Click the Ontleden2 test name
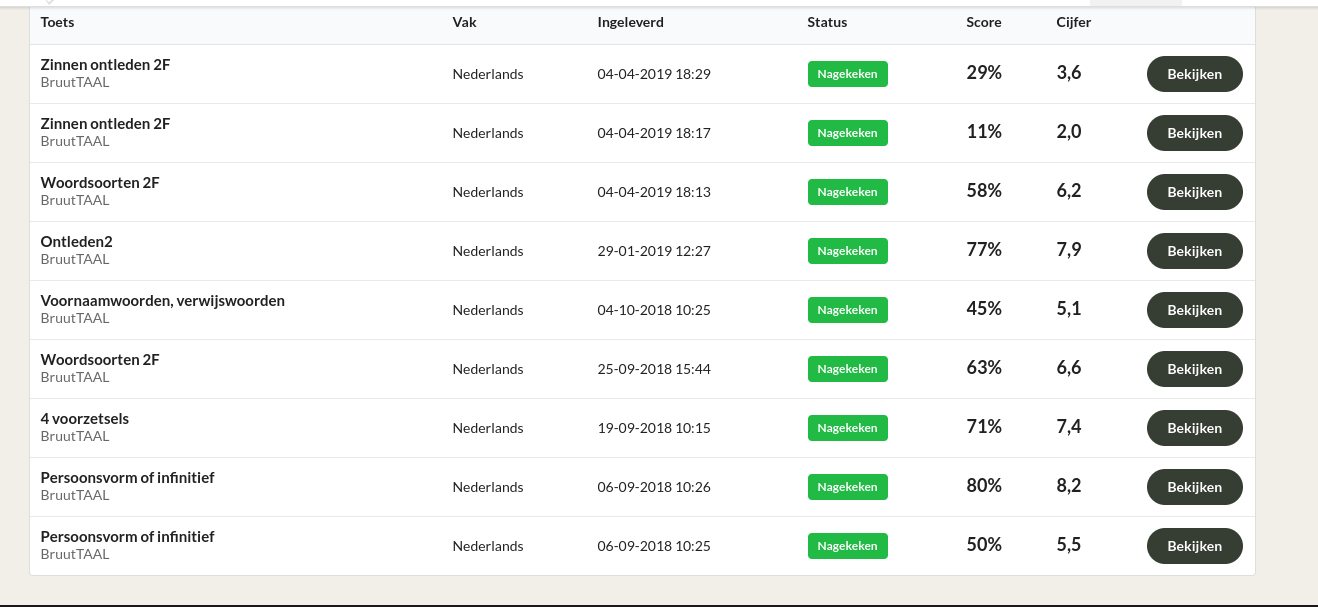This screenshot has width=1318, height=607. tap(76, 241)
